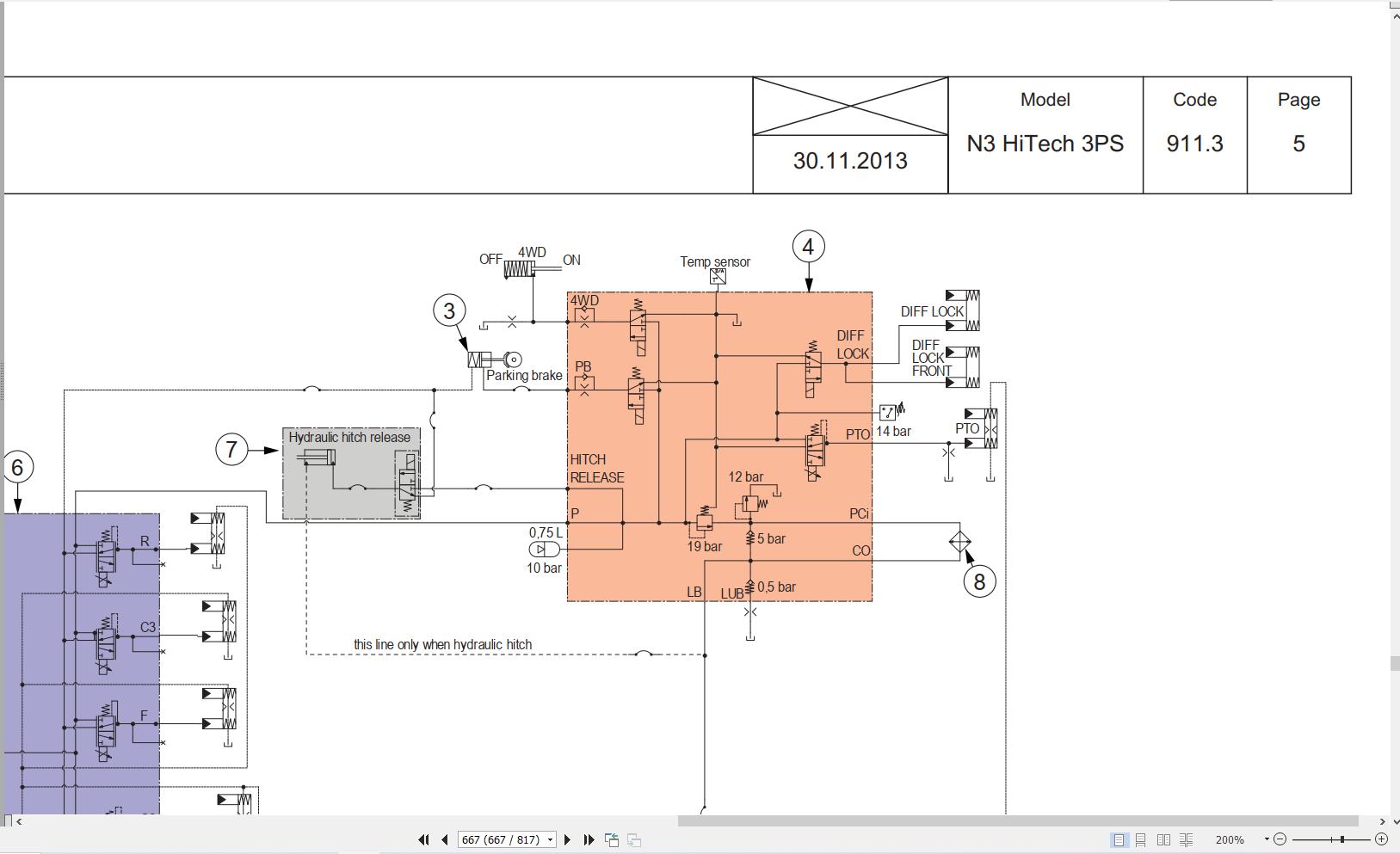Switch to single page layout
The width and height of the screenshot is (1400, 854).
pyautogui.click(x=1119, y=840)
